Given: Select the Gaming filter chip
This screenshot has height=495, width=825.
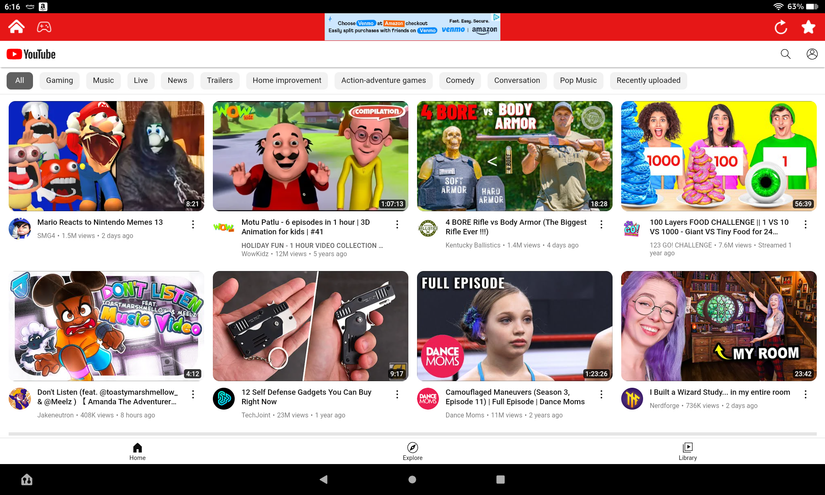Looking at the screenshot, I should pyautogui.click(x=59, y=80).
